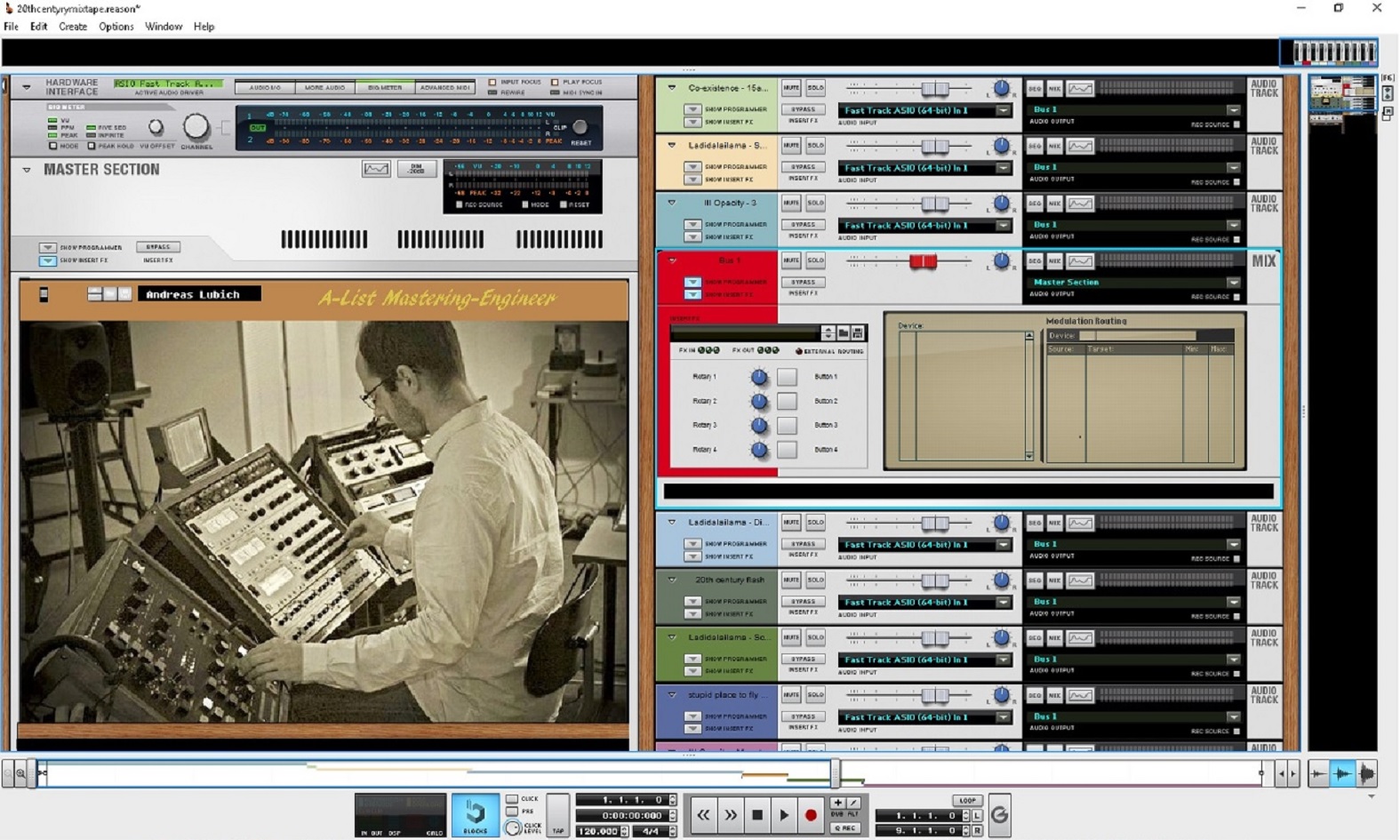Open the Create menu
The width and height of the screenshot is (1400, 840).
73,27
